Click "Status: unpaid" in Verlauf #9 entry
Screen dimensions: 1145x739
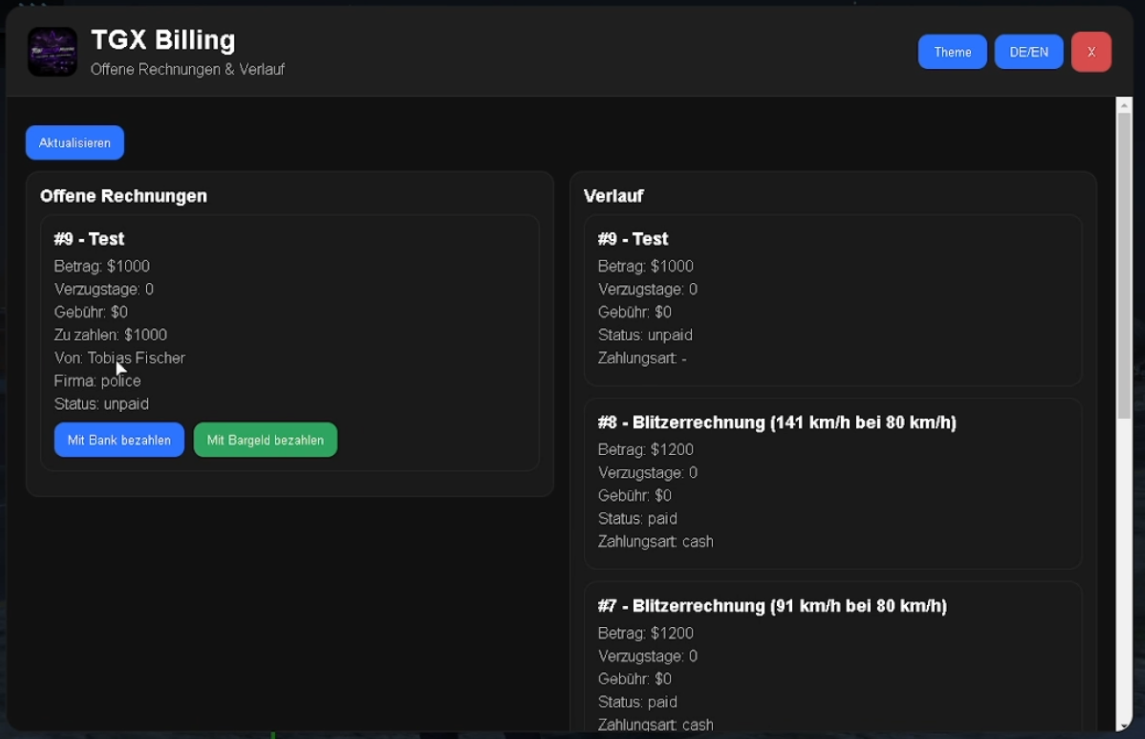point(646,334)
